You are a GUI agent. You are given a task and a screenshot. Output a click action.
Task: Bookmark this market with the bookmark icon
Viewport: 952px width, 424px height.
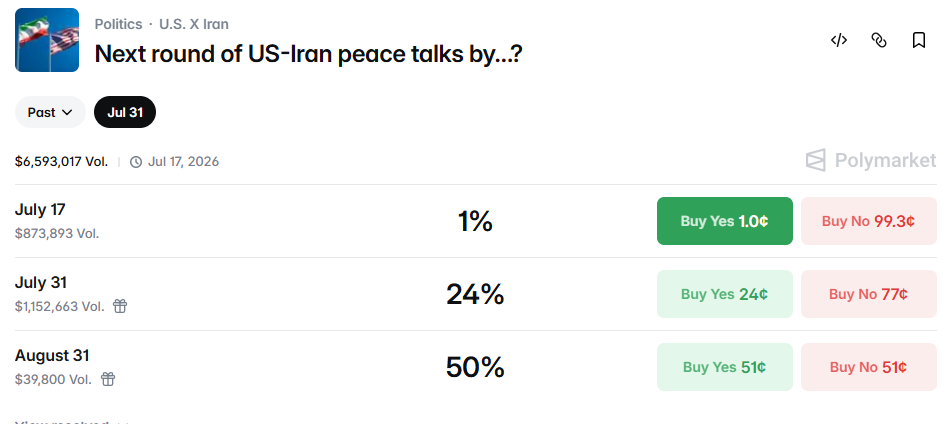919,40
